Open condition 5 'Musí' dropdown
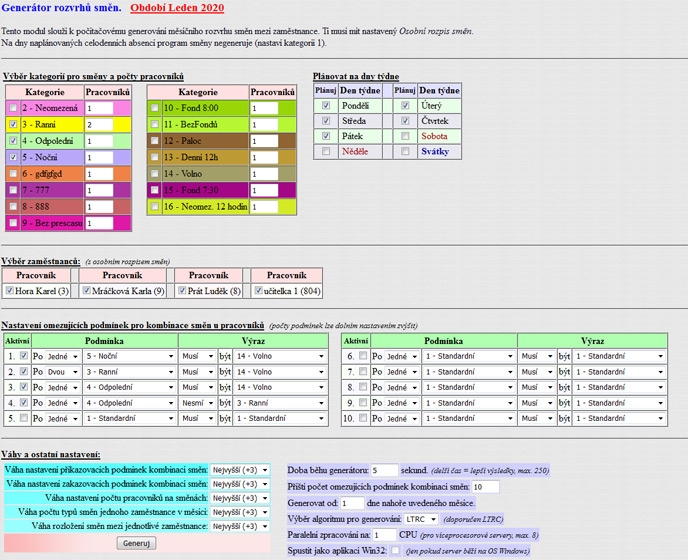The width and height of the screenshot is (688, 560). 198,419
